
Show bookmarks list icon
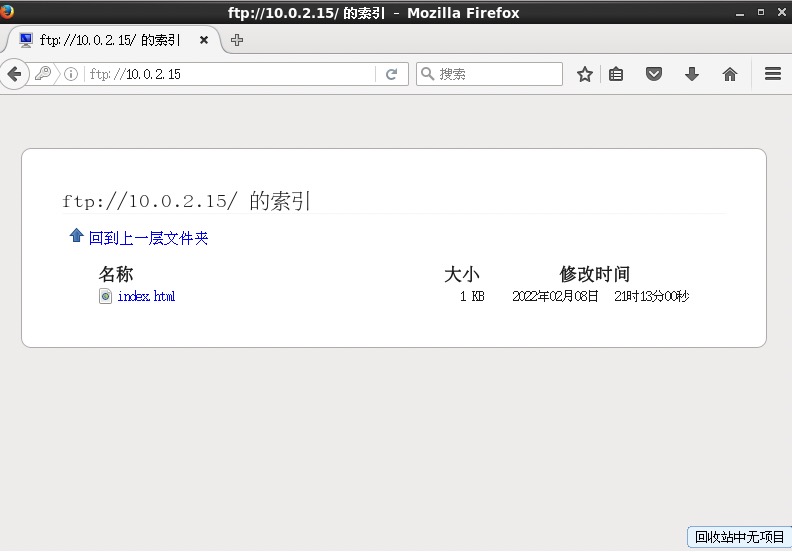(x=616, y=74)
